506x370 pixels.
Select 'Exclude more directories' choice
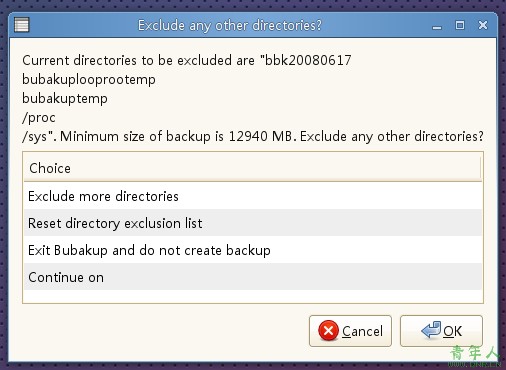coord(253,196)
